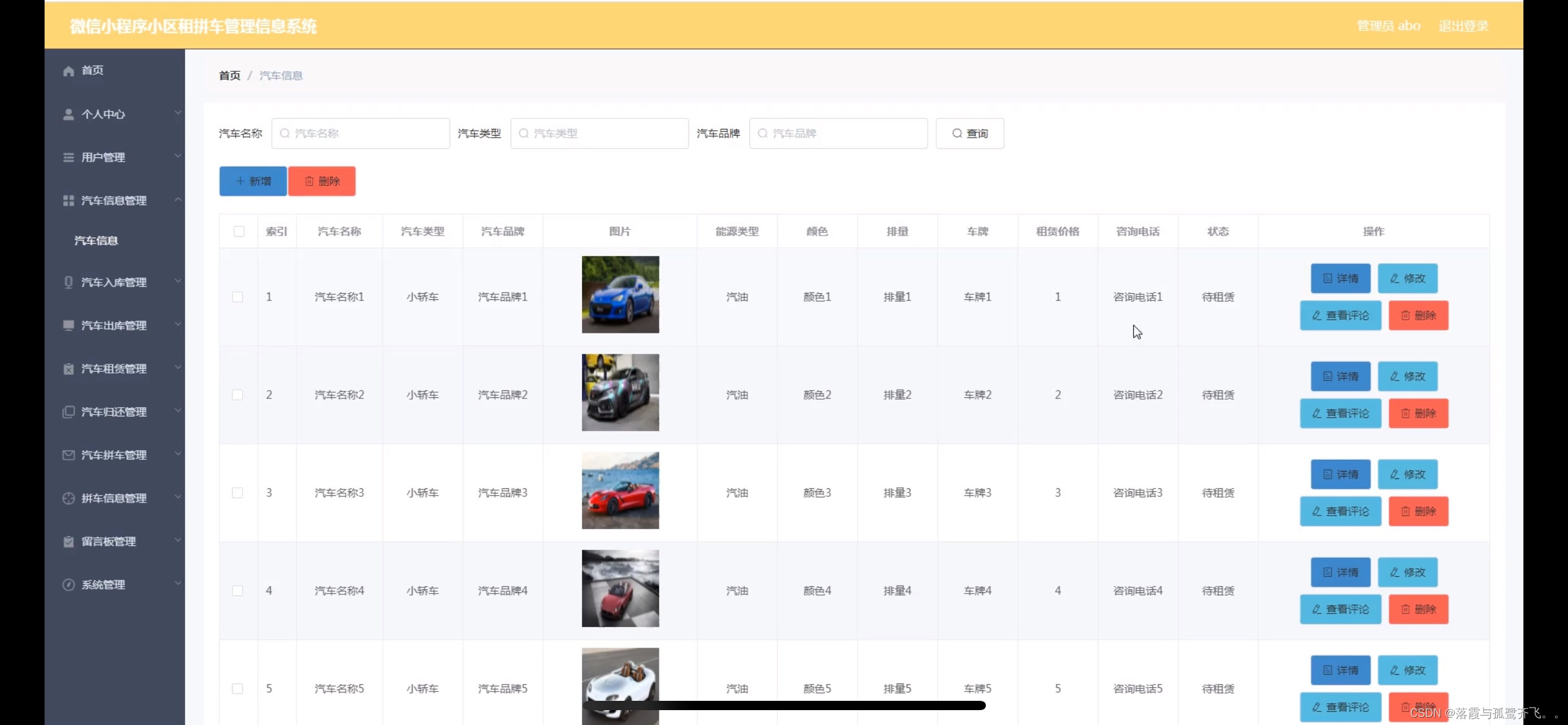Expand 系统管理 using its chevron
1568x725 pixels.
[x=178, y=583]
